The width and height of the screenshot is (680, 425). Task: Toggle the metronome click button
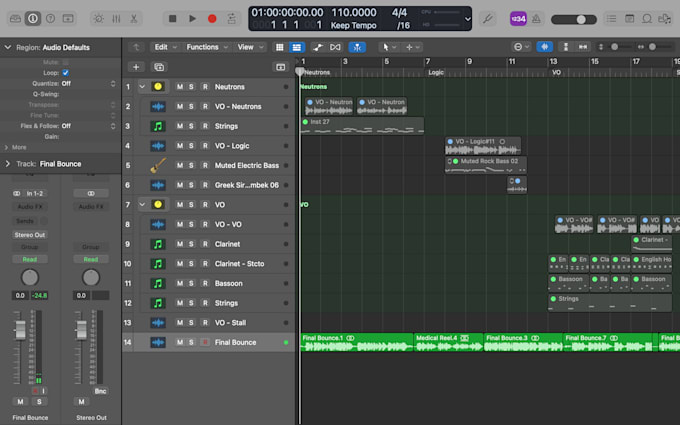coord(536,19)
